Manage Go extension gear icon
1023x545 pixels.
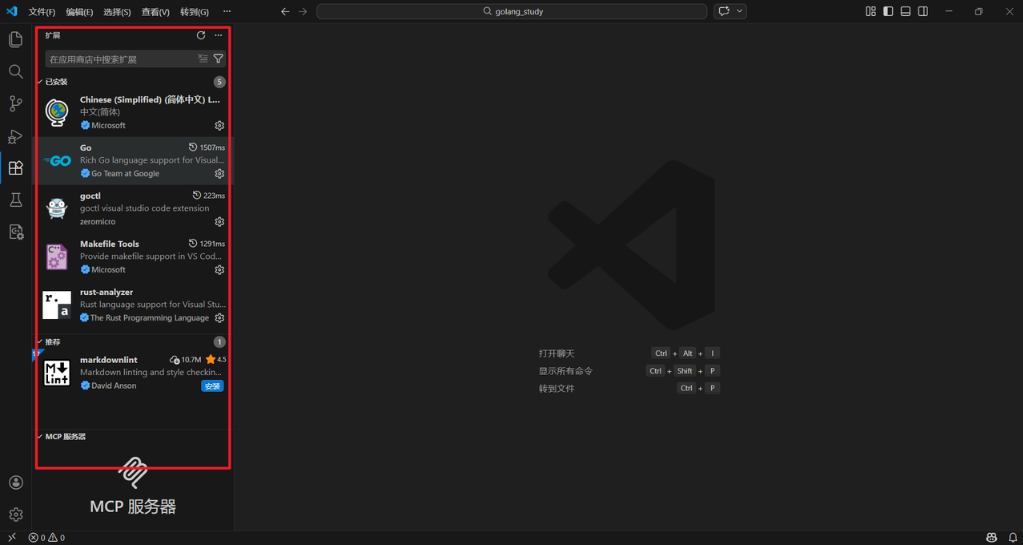tap(220, 174)
